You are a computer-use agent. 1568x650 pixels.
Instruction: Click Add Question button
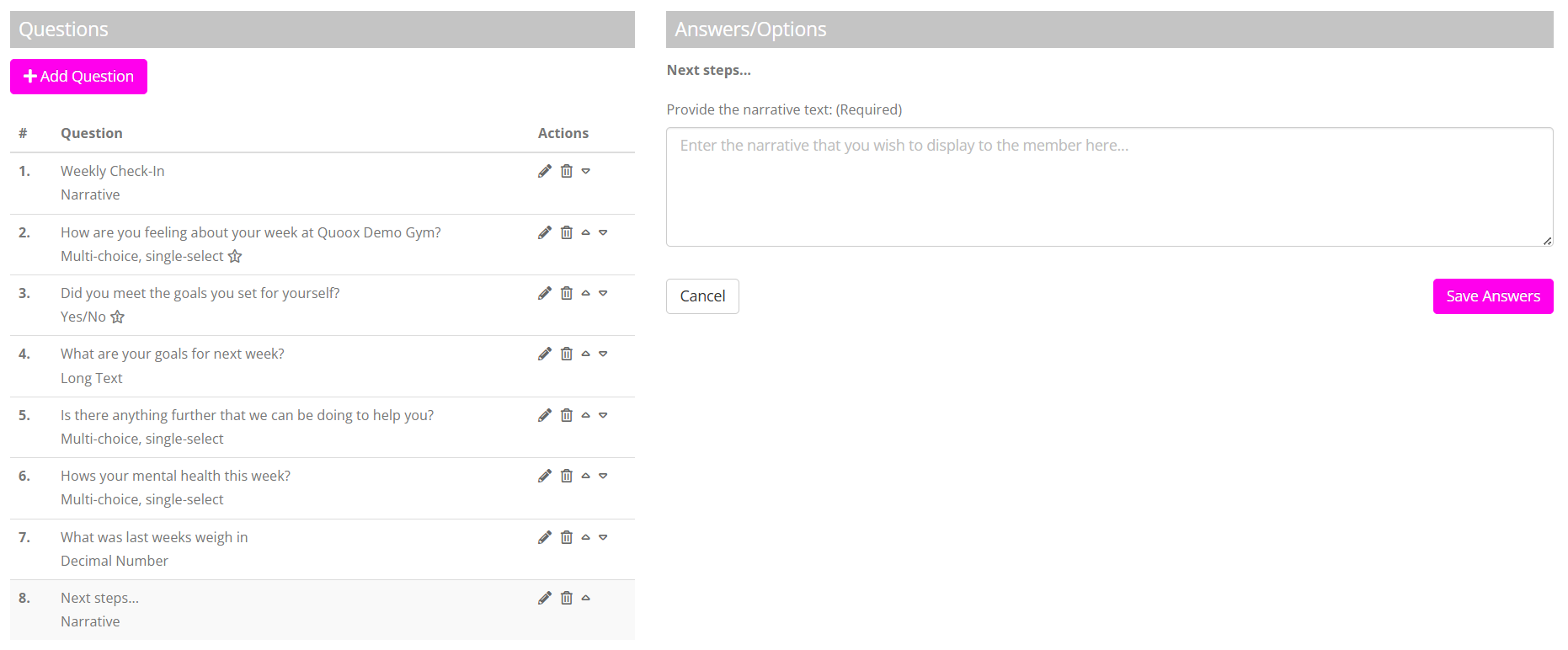78,77
